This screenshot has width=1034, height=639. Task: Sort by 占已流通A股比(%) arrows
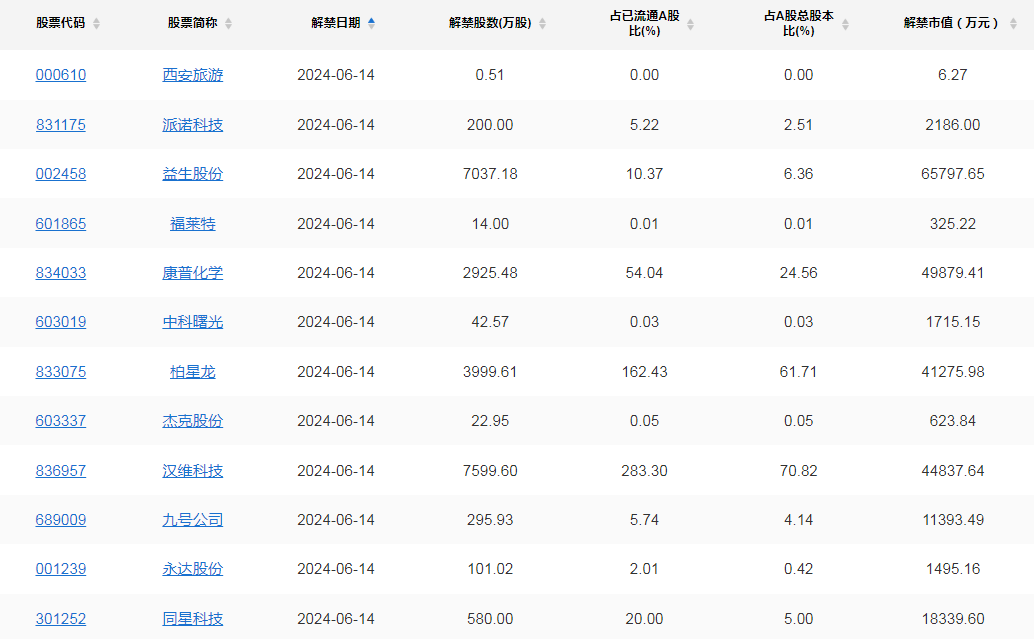click(x=690, y=25)
